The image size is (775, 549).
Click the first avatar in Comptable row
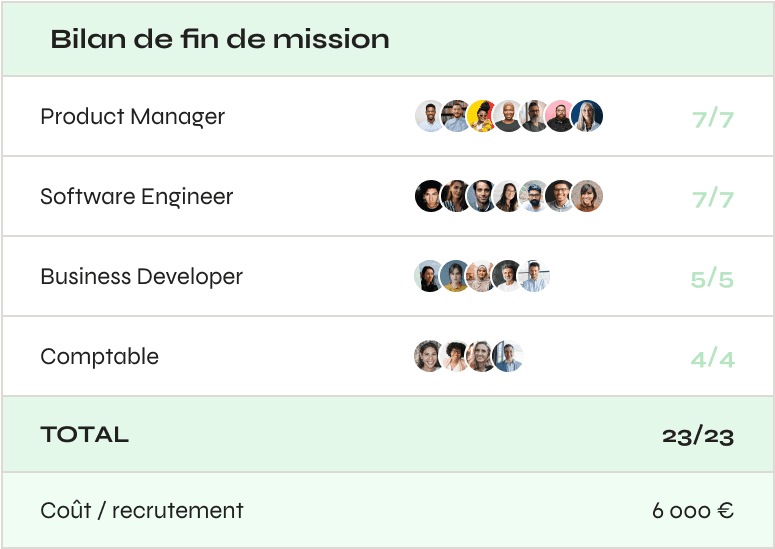(430, 356)
